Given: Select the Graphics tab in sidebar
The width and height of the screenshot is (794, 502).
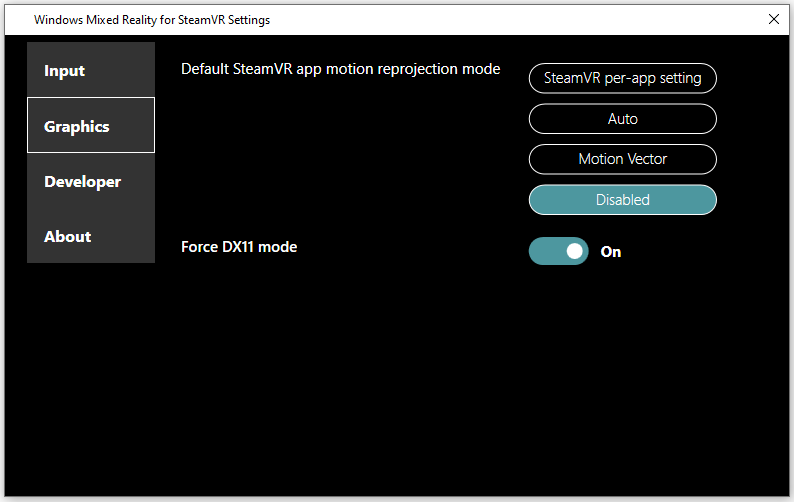Looking at the screenshot, I should [91, 125].
